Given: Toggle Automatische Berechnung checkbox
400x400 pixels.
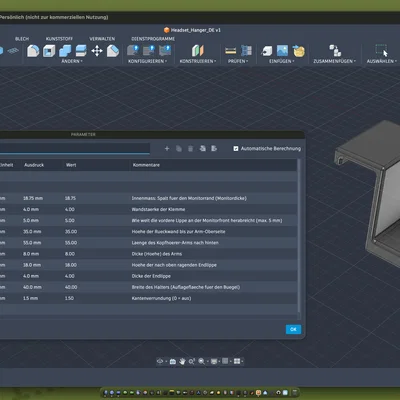Looking at the screenshot, I should (236, 148).
